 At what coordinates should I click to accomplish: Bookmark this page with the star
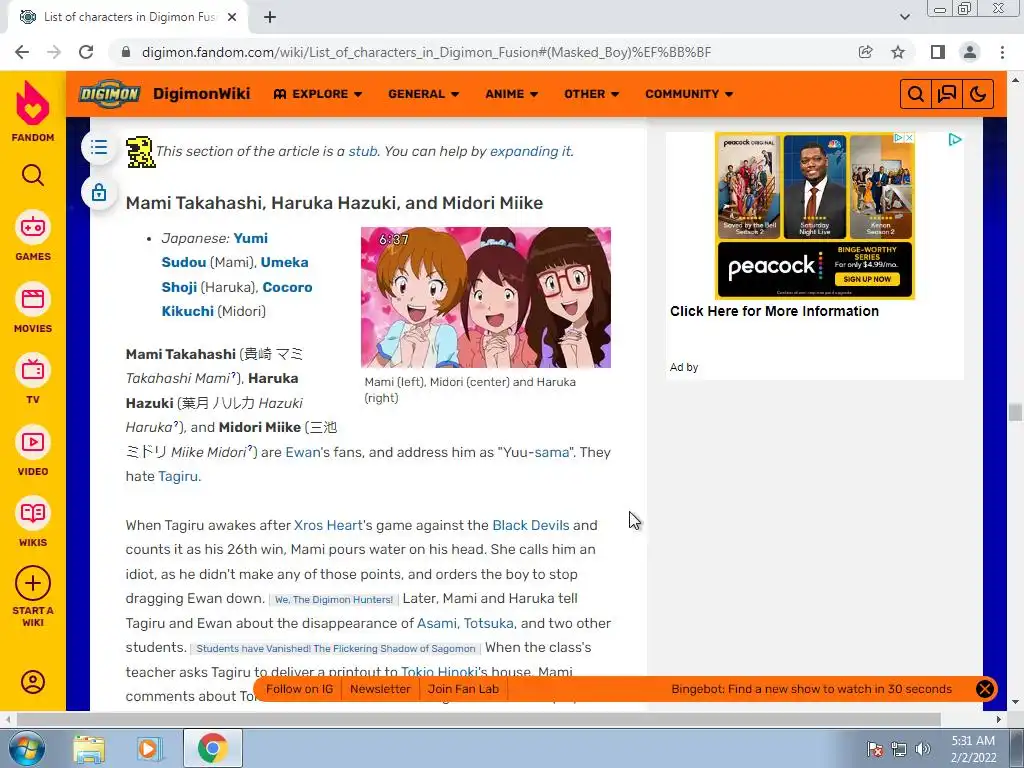click(898, 52)
